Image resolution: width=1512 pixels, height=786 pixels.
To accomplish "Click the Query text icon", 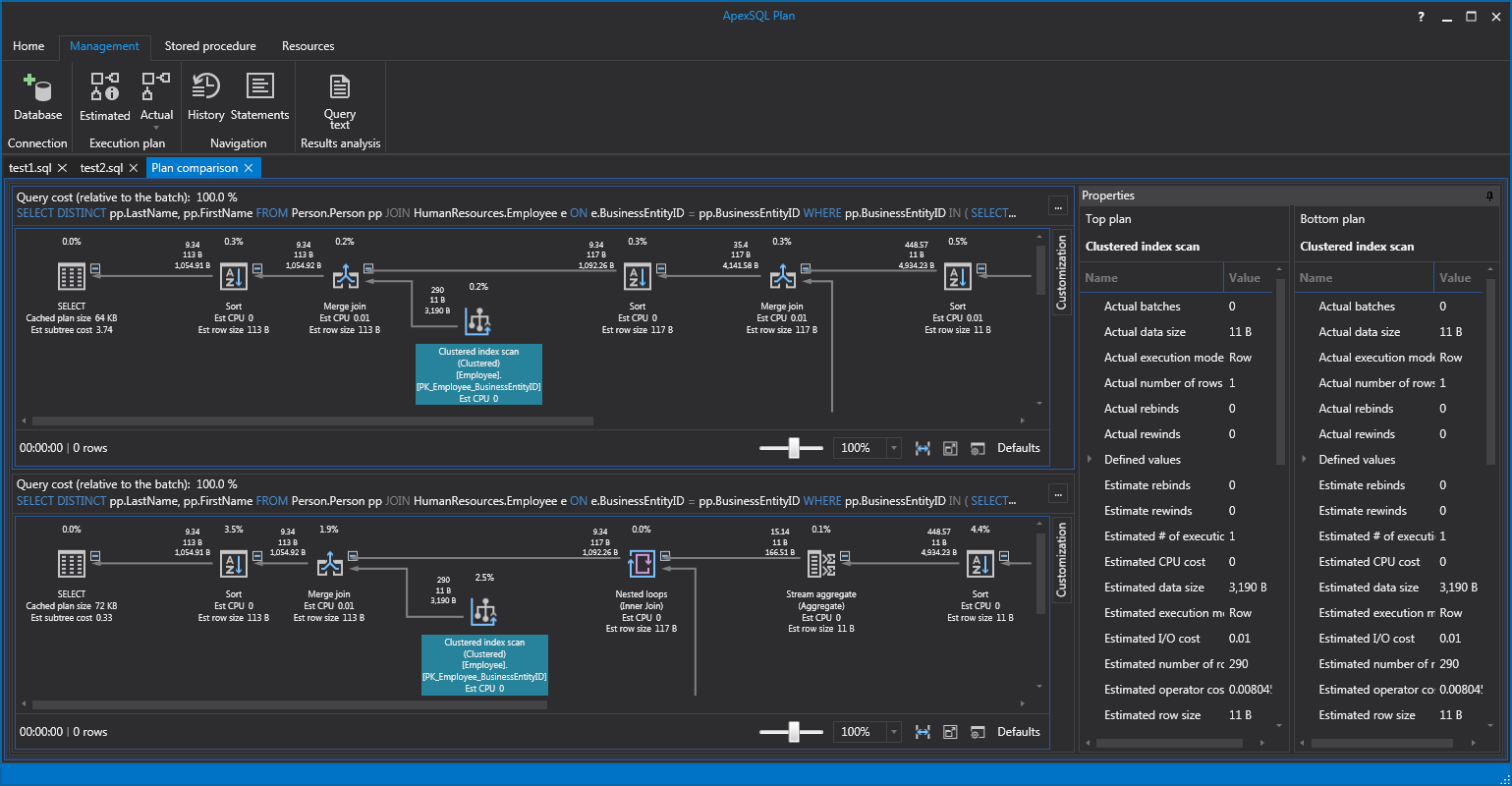I will click(x=340, y=86).
